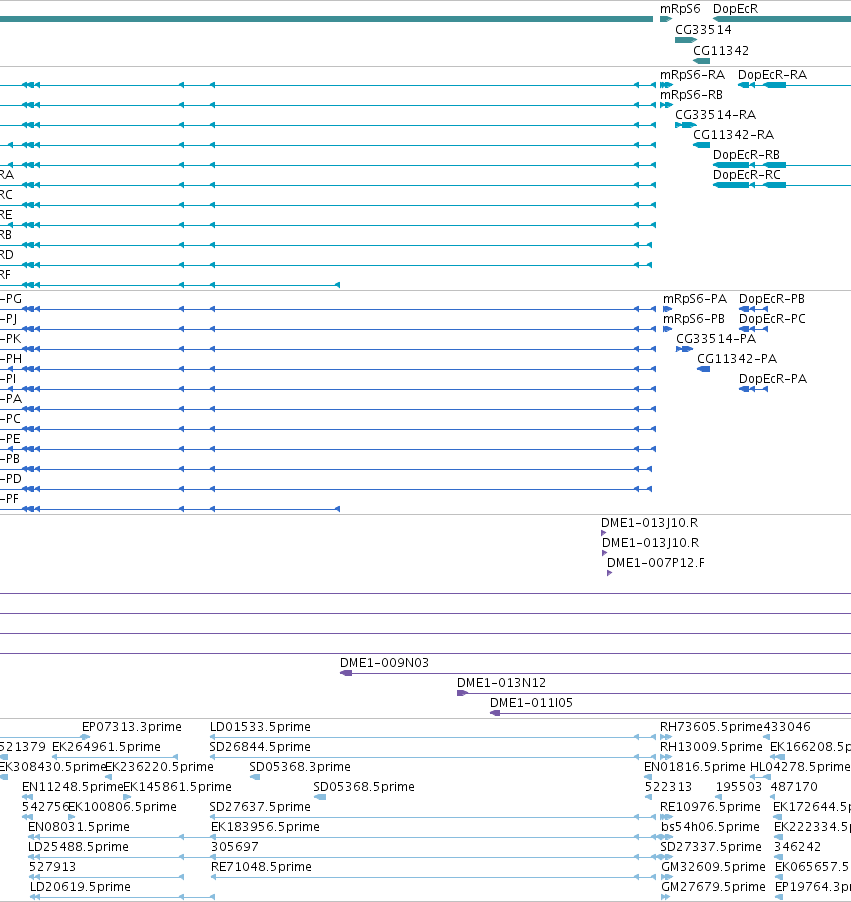Click EST EK145861.5prime

[127, 797]
